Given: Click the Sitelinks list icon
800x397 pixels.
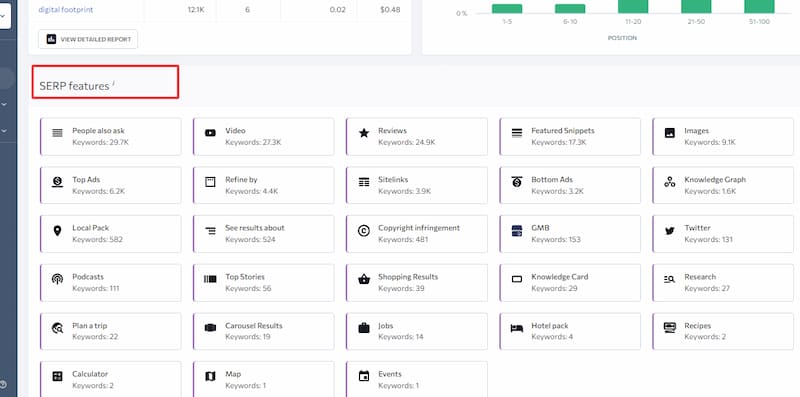Looking at the screenshot, I should click(x=364, y=182).
